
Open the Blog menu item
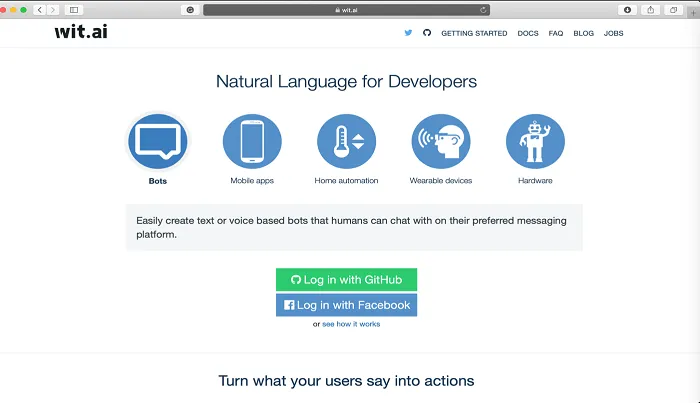pos(583,33)
